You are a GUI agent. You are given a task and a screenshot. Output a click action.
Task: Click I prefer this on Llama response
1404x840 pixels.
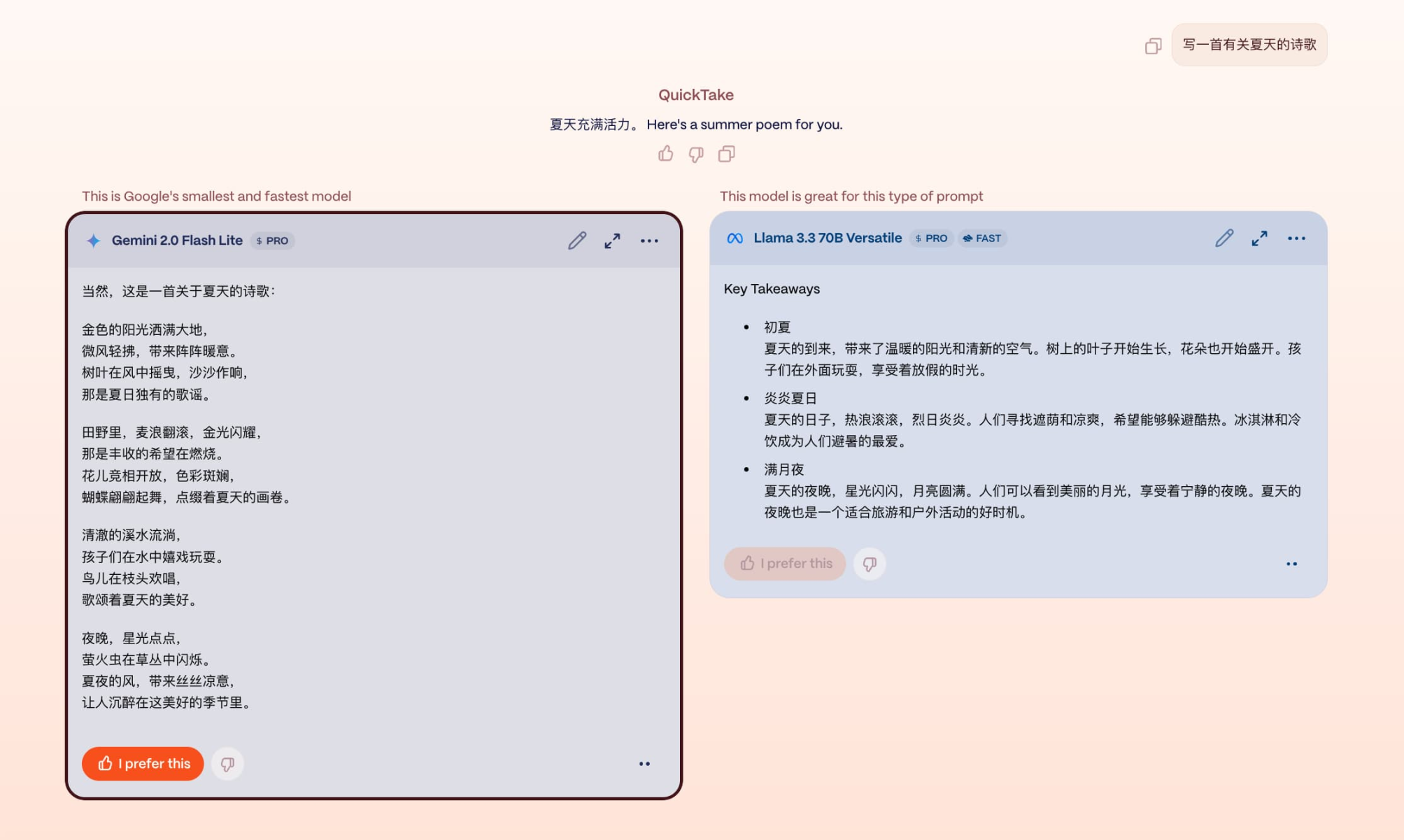click(x=785, y=564)
